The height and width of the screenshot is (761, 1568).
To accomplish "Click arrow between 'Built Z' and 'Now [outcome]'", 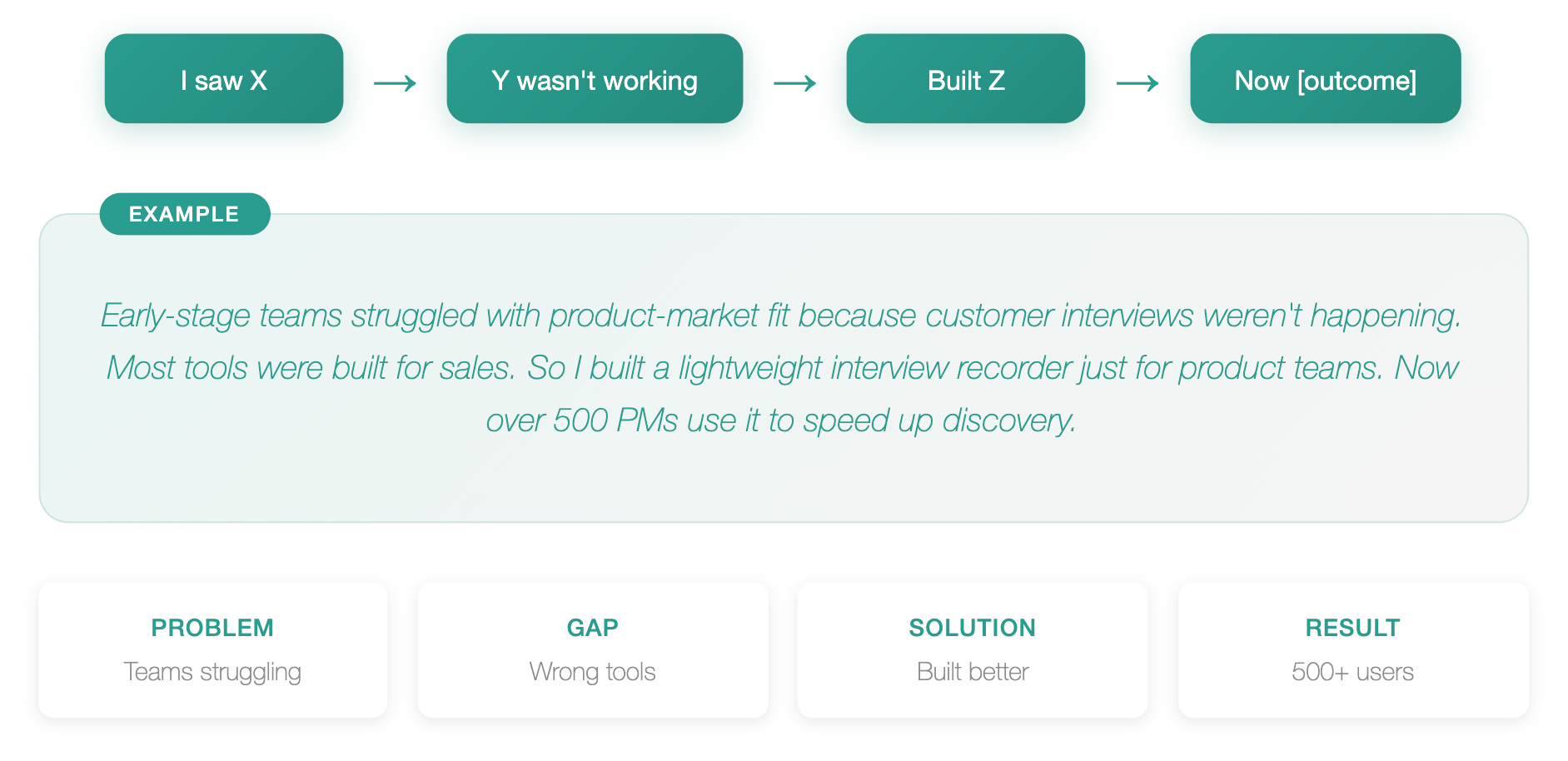I will coord(1137,82).
